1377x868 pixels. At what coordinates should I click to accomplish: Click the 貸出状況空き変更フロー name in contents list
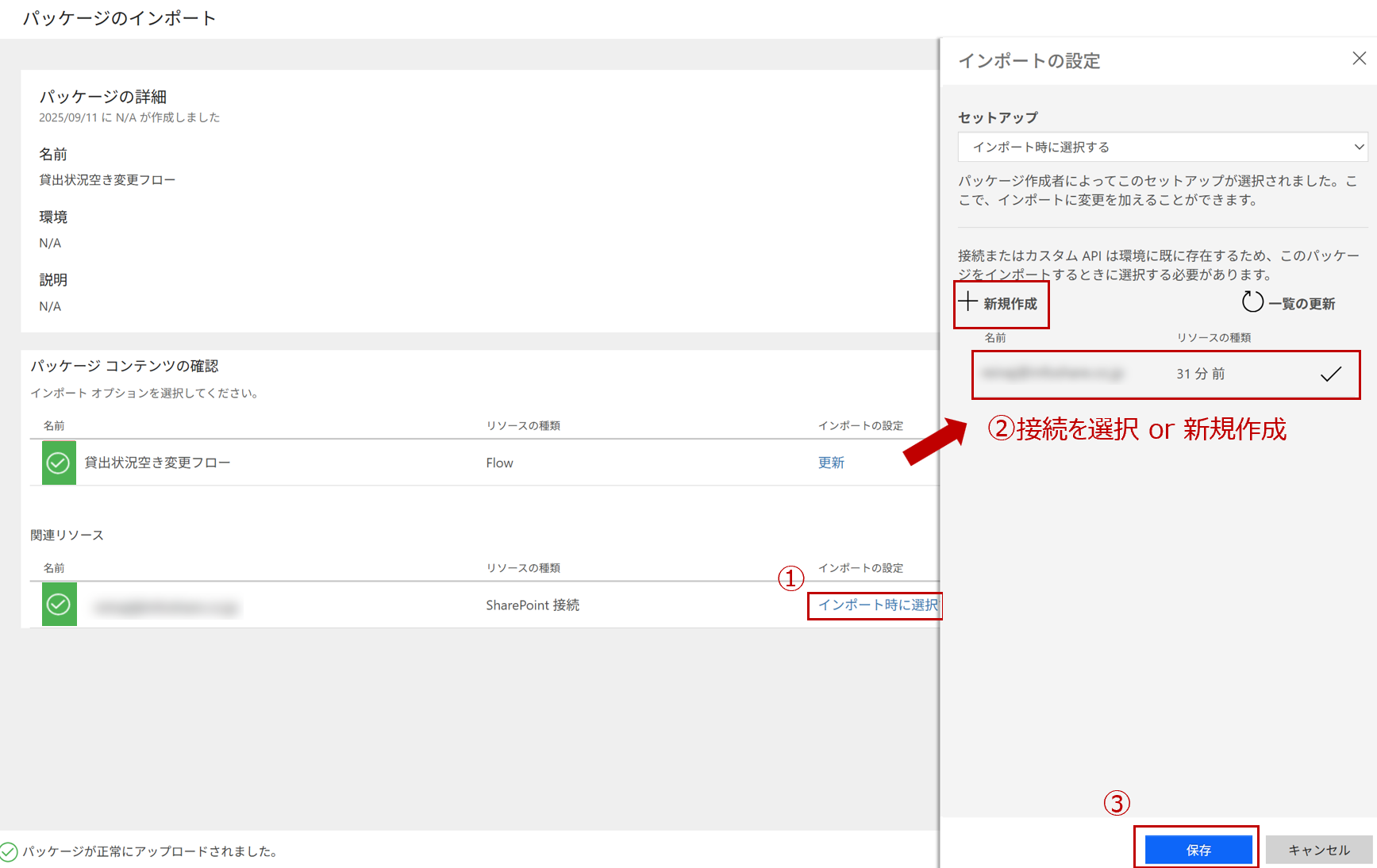(x=157, y=463)
